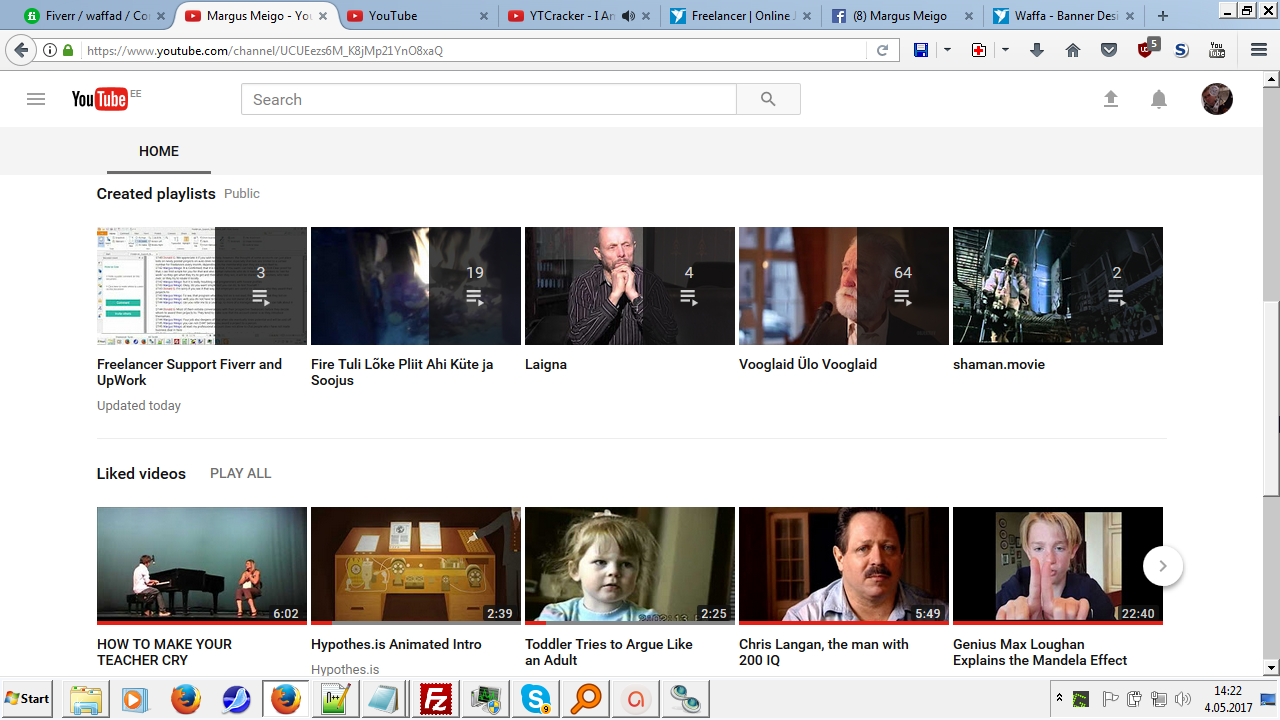Show next liked videos with arrow
This screenshot has width=1280, height=720.
pyautogui.click(x=1162, y=566)
